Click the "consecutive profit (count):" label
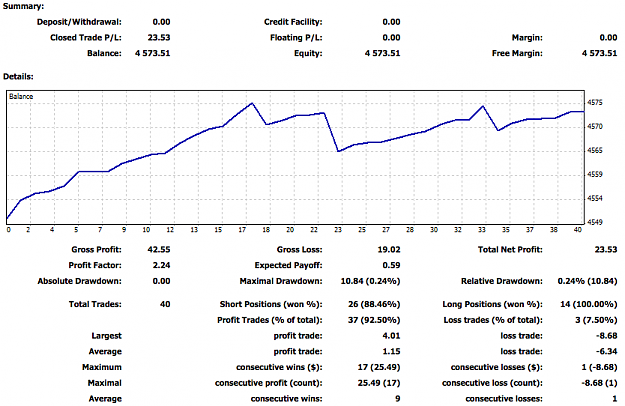 (x=269, y=383)
